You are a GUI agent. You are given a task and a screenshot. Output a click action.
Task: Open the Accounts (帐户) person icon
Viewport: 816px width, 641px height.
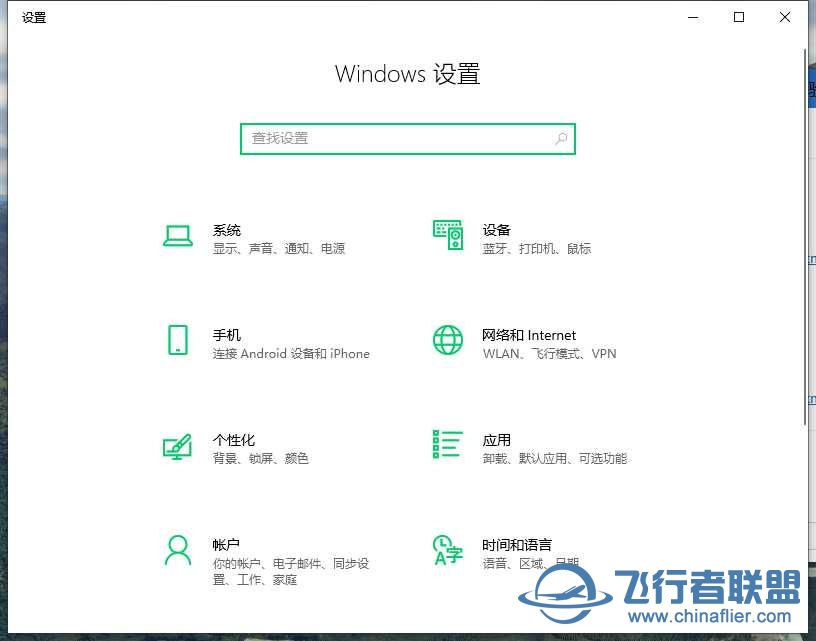178,551
